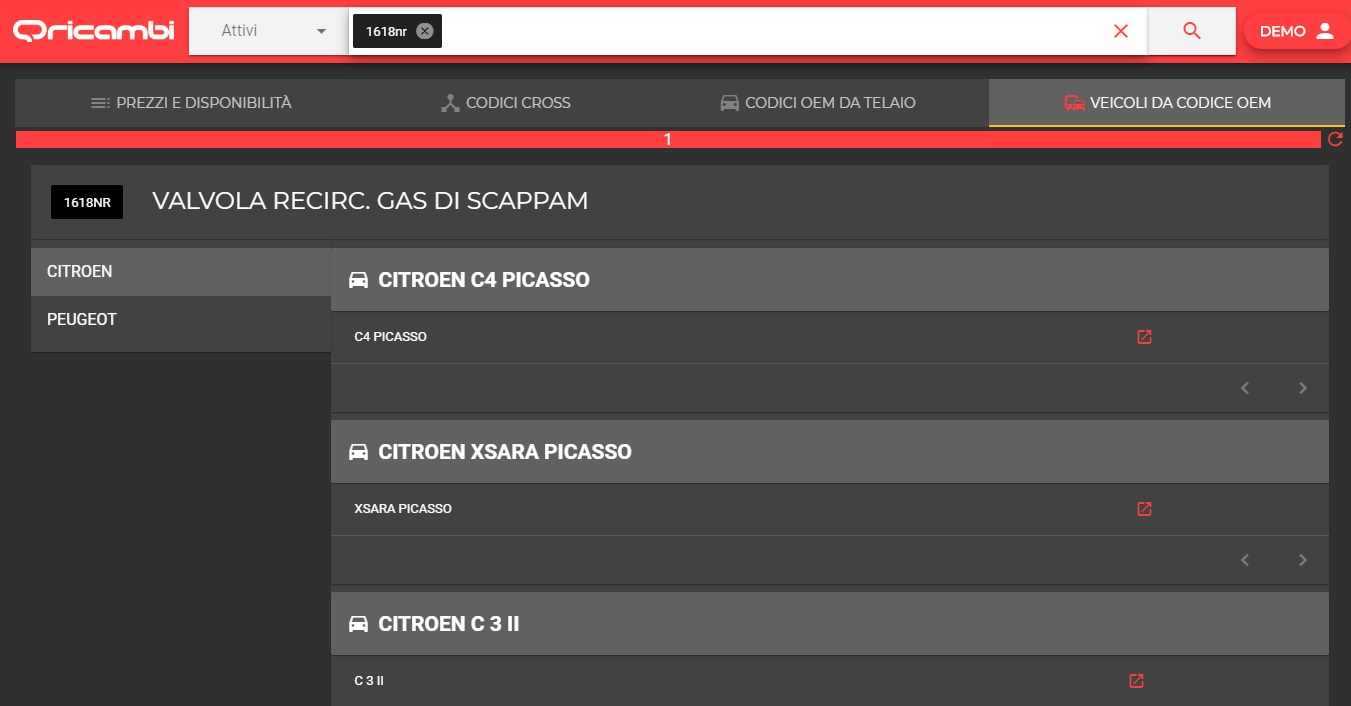
Task: Click the CITROEN XSARA PICASSO header
Action: pos(830,452)
